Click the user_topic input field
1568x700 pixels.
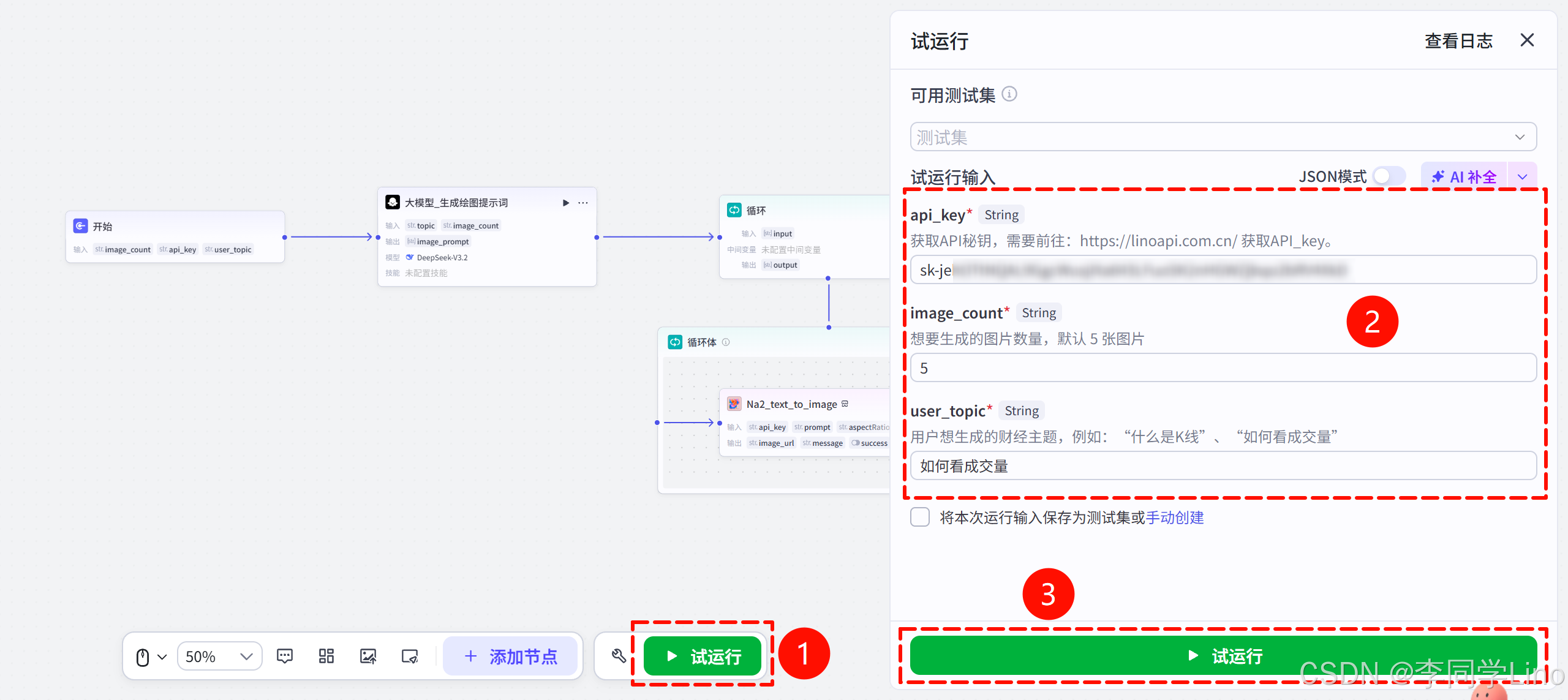point(1223,466)
